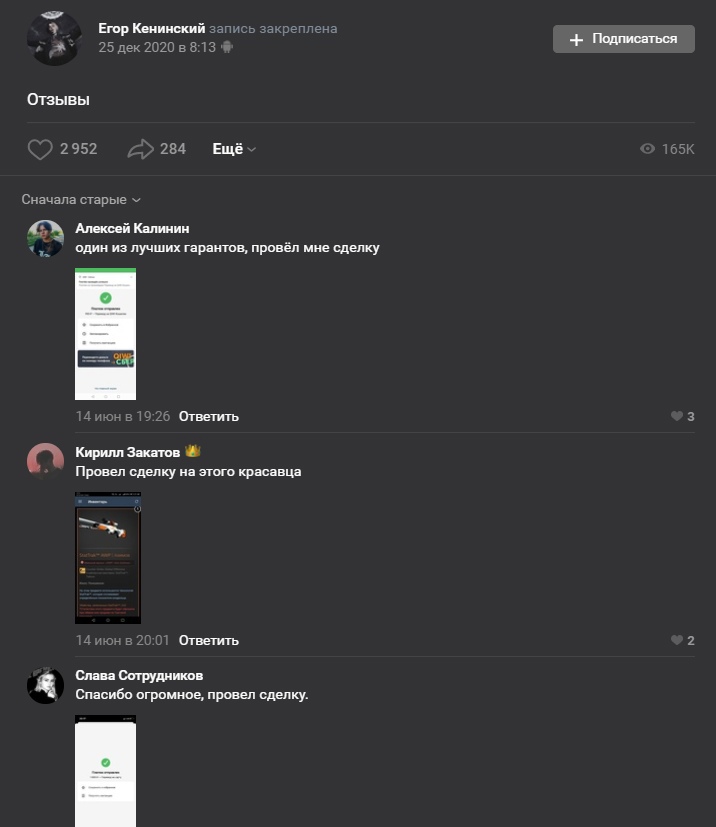Image resolution: width=716 pixels, height=827 pixels.
Task: Like Алексей Калинин's comment heart
Action: coord(676,416)
